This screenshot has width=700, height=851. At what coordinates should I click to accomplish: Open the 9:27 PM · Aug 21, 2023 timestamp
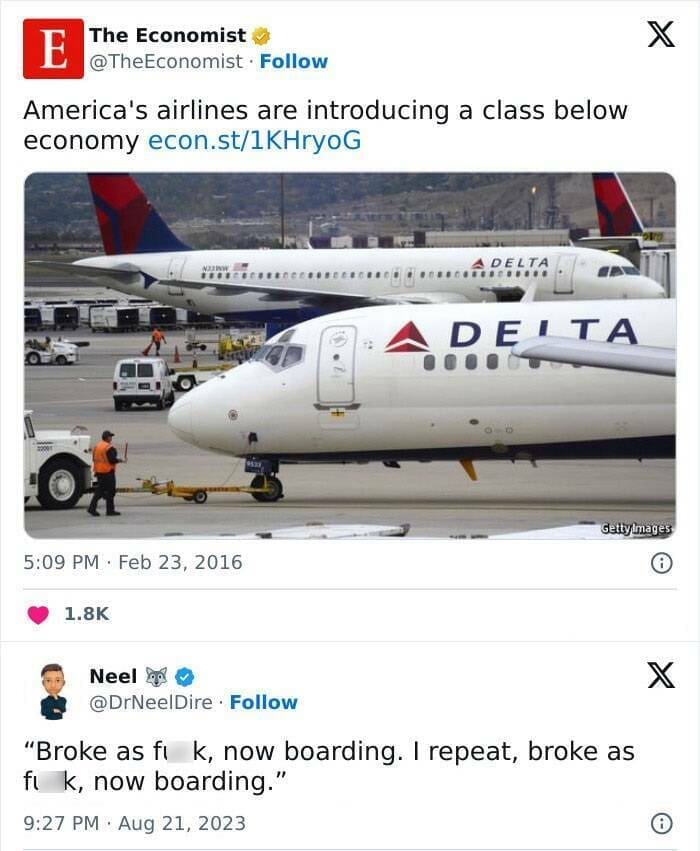coord(134,824)
